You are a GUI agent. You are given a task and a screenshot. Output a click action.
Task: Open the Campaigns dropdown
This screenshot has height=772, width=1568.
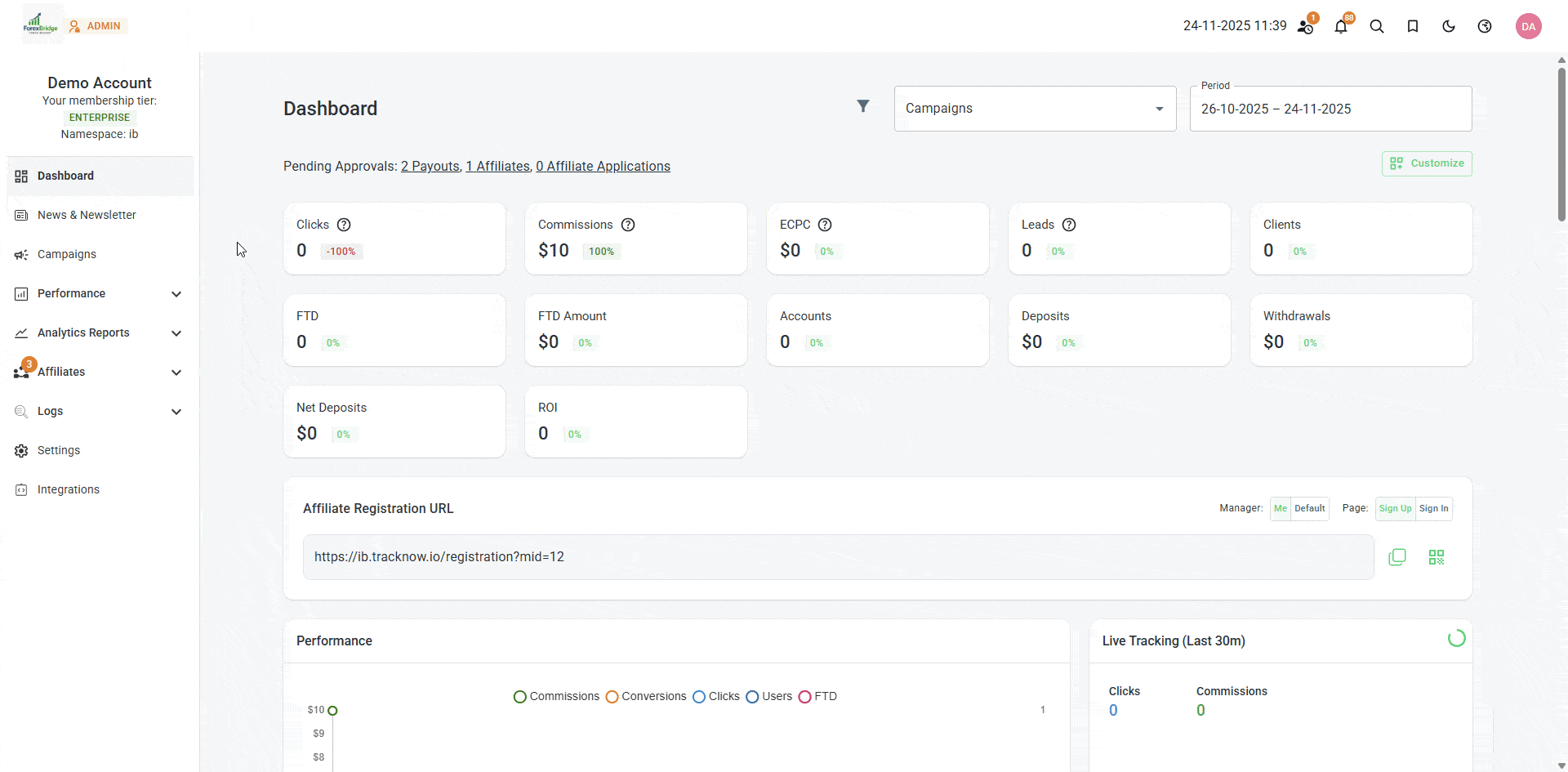tap(1035, 109)
